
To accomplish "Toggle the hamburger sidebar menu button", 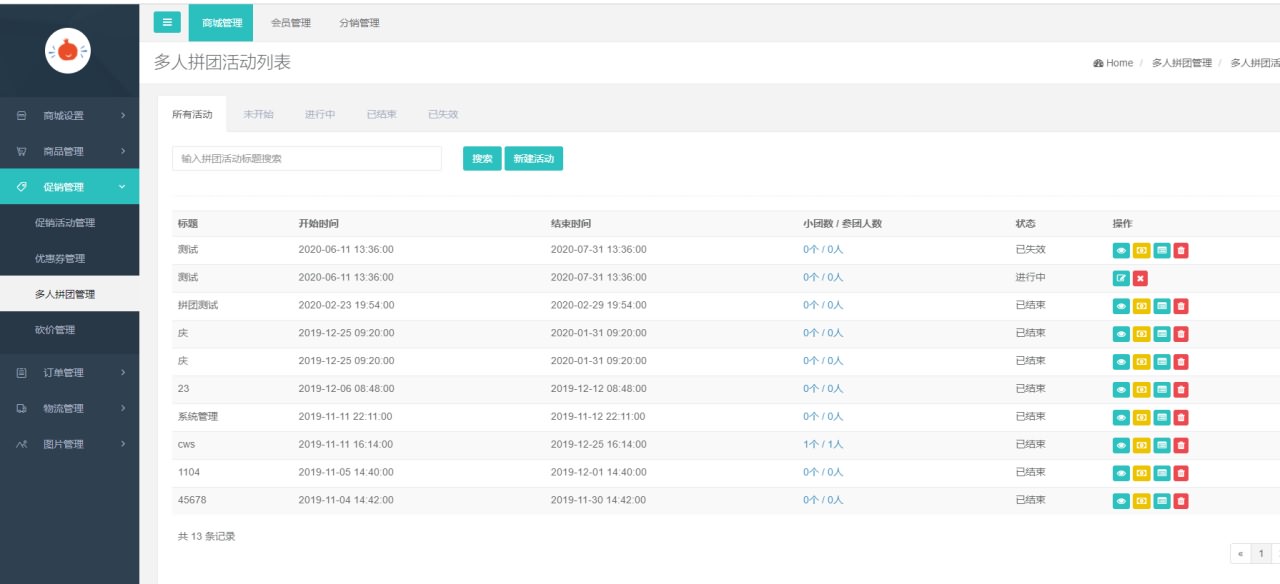I will coord(167,22).
